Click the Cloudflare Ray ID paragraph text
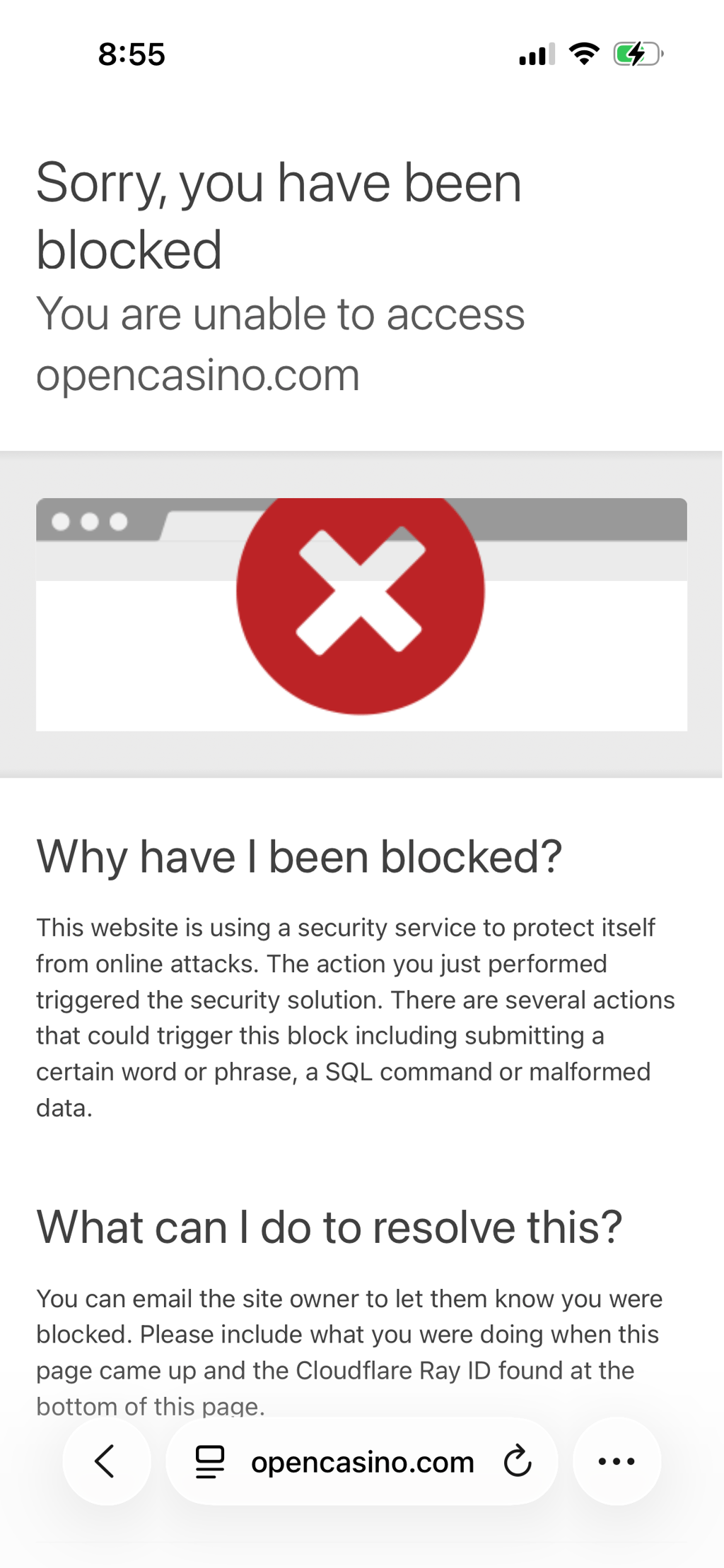Screen dimensions: 724x1568 click(x=349, y=1352)
